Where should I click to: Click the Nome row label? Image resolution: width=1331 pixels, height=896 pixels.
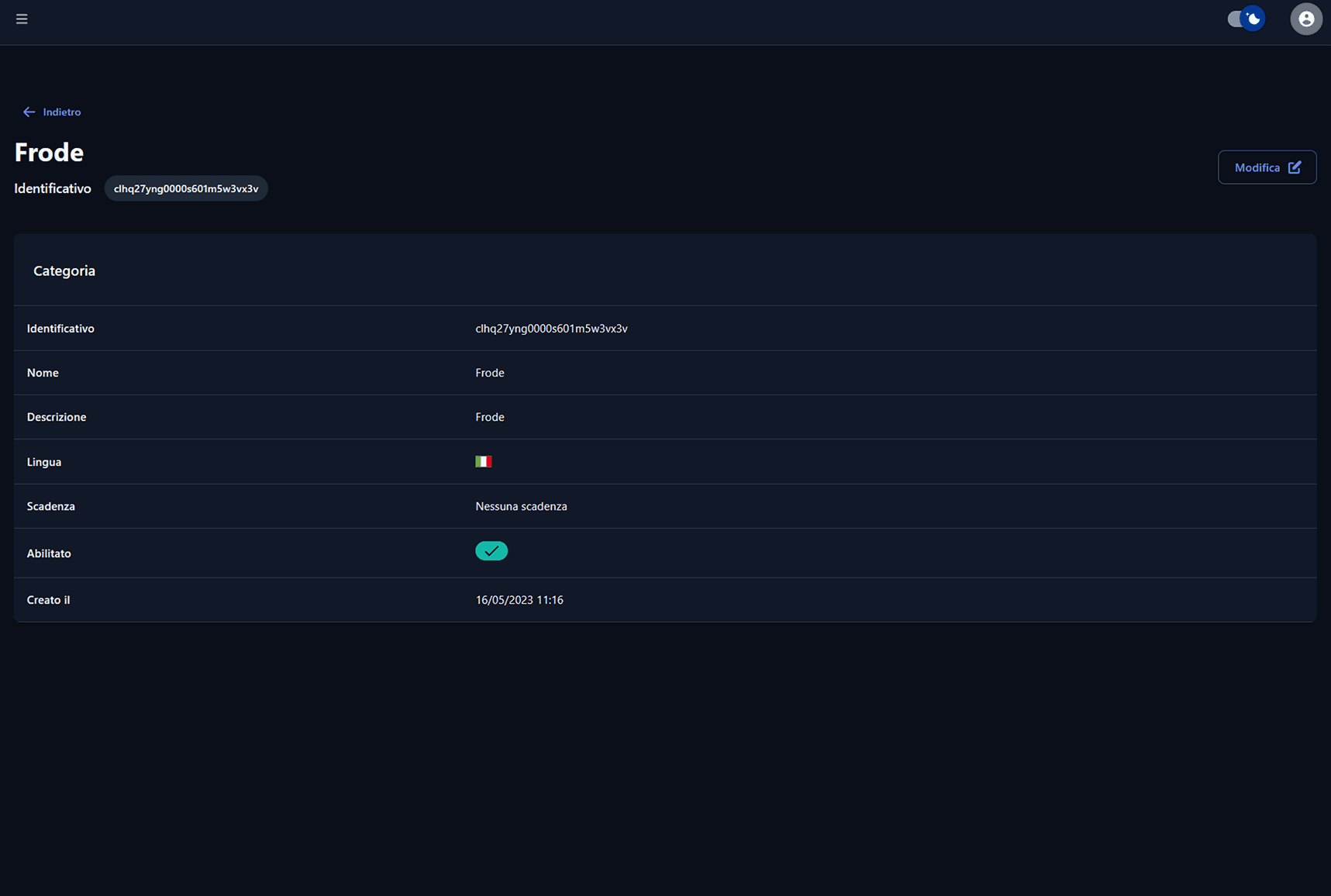[x=43, y=373]
